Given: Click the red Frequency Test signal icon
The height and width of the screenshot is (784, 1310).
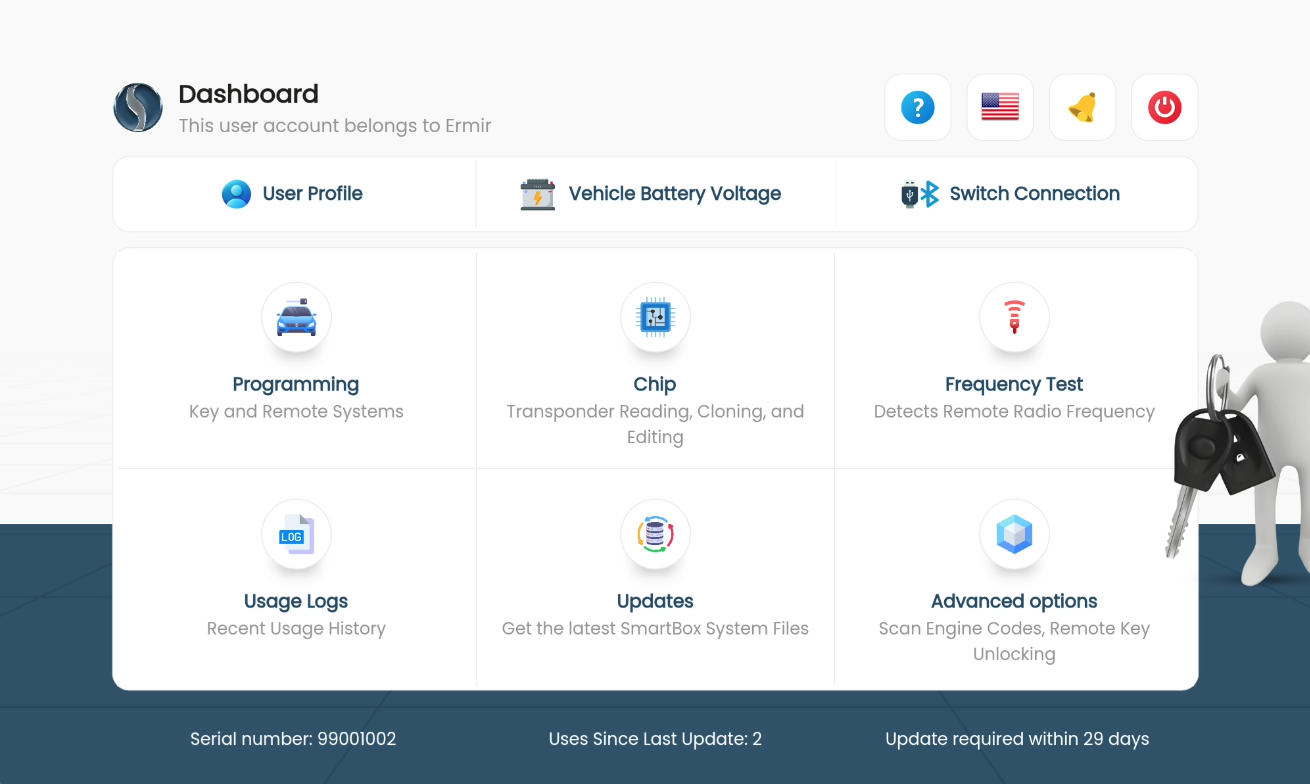Looking at the screenshot, I should pos(1014,317).
